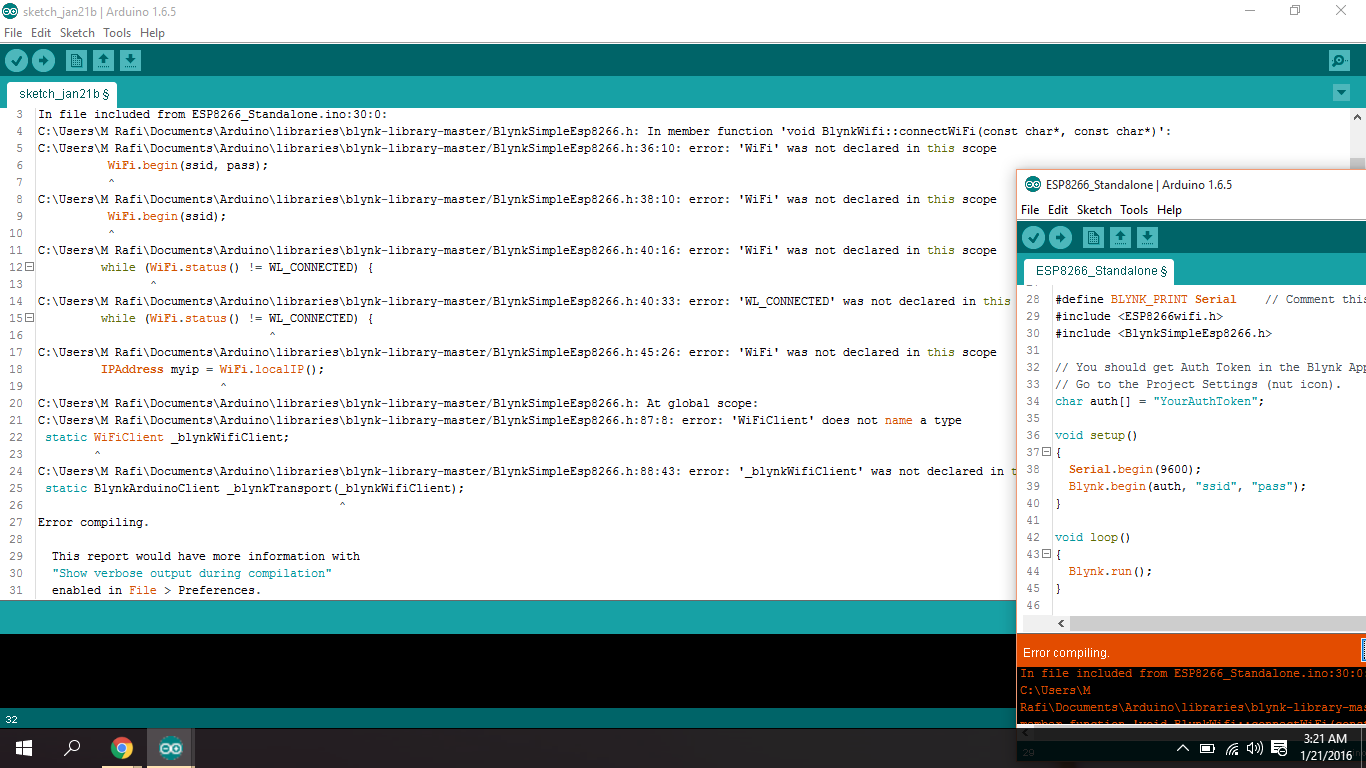Open tab dropdown arrow in sketch_jan21b window
Viewport: 1366px width, 768px height.
coord(1341,93)
